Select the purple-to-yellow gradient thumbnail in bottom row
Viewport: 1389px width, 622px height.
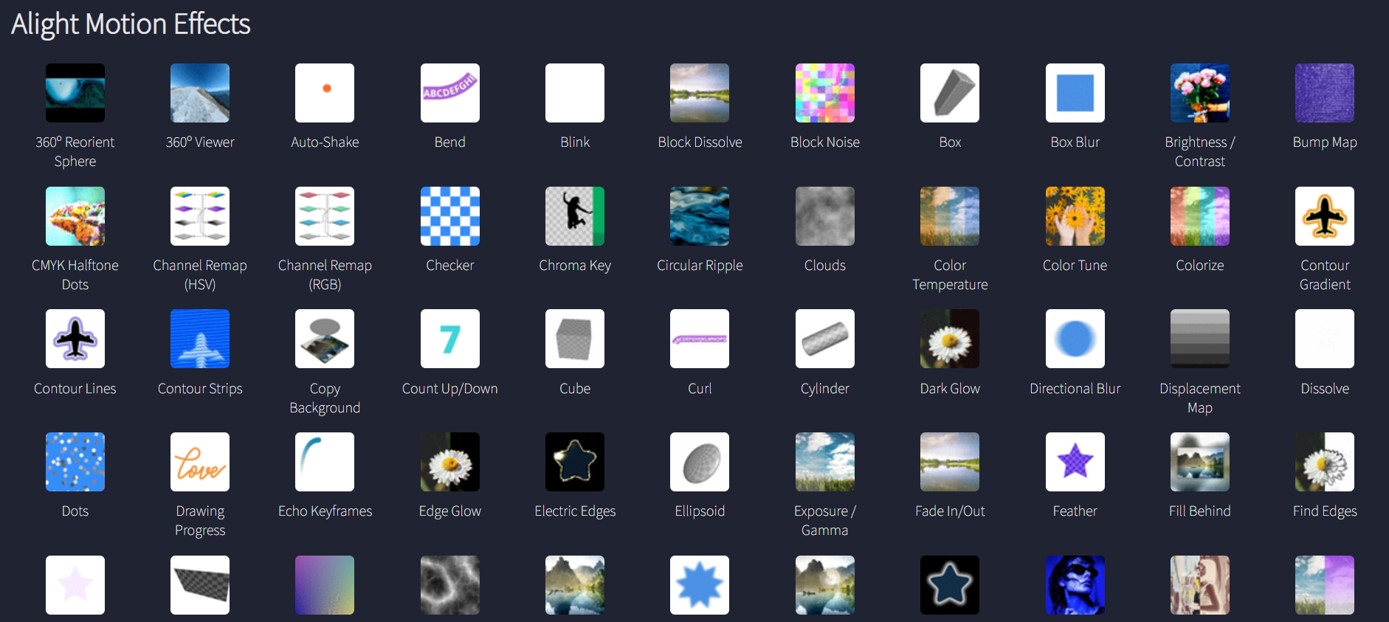pos(325,585)
